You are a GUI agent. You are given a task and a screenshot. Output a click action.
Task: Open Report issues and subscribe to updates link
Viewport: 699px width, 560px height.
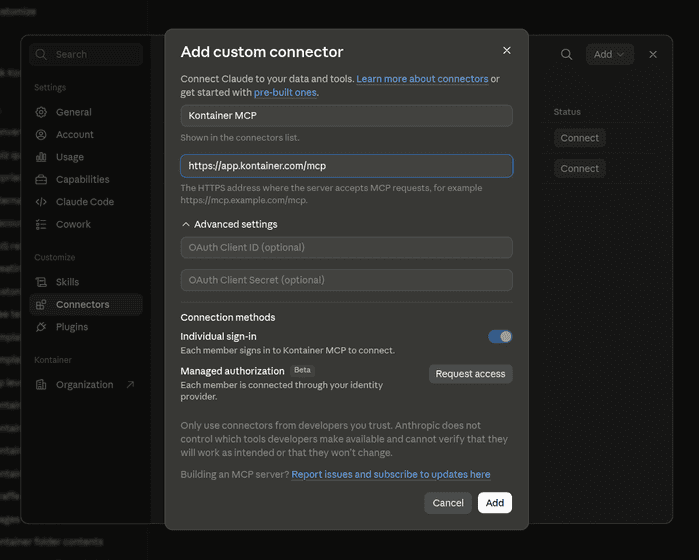tap(391, 474)
